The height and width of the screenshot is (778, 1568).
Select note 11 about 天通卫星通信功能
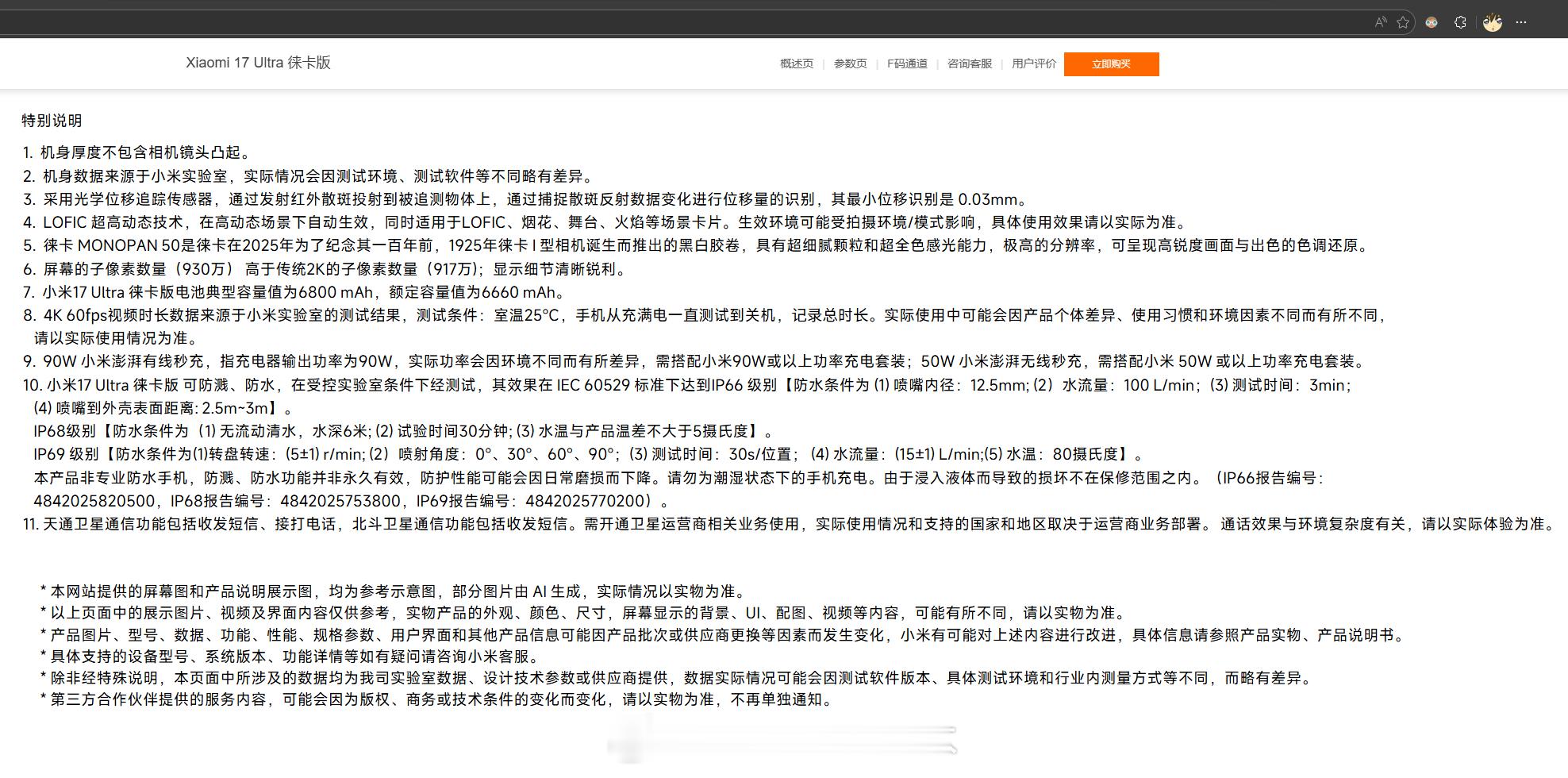[x=790, y=524]
